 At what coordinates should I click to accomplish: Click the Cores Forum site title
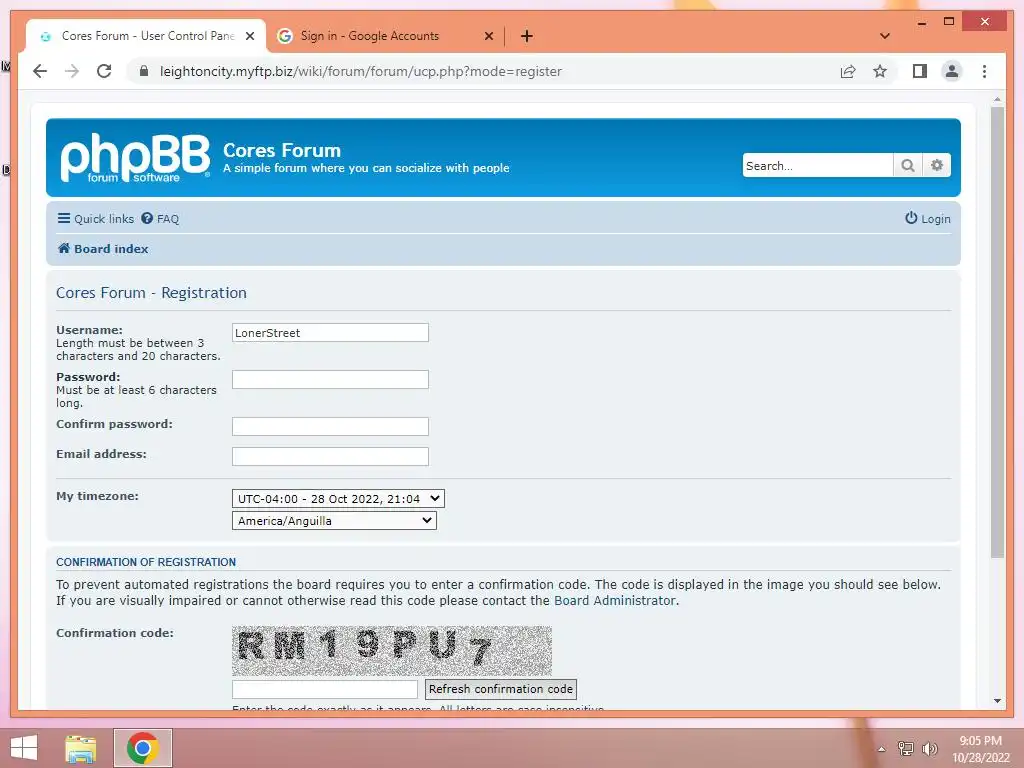(282, 150)
